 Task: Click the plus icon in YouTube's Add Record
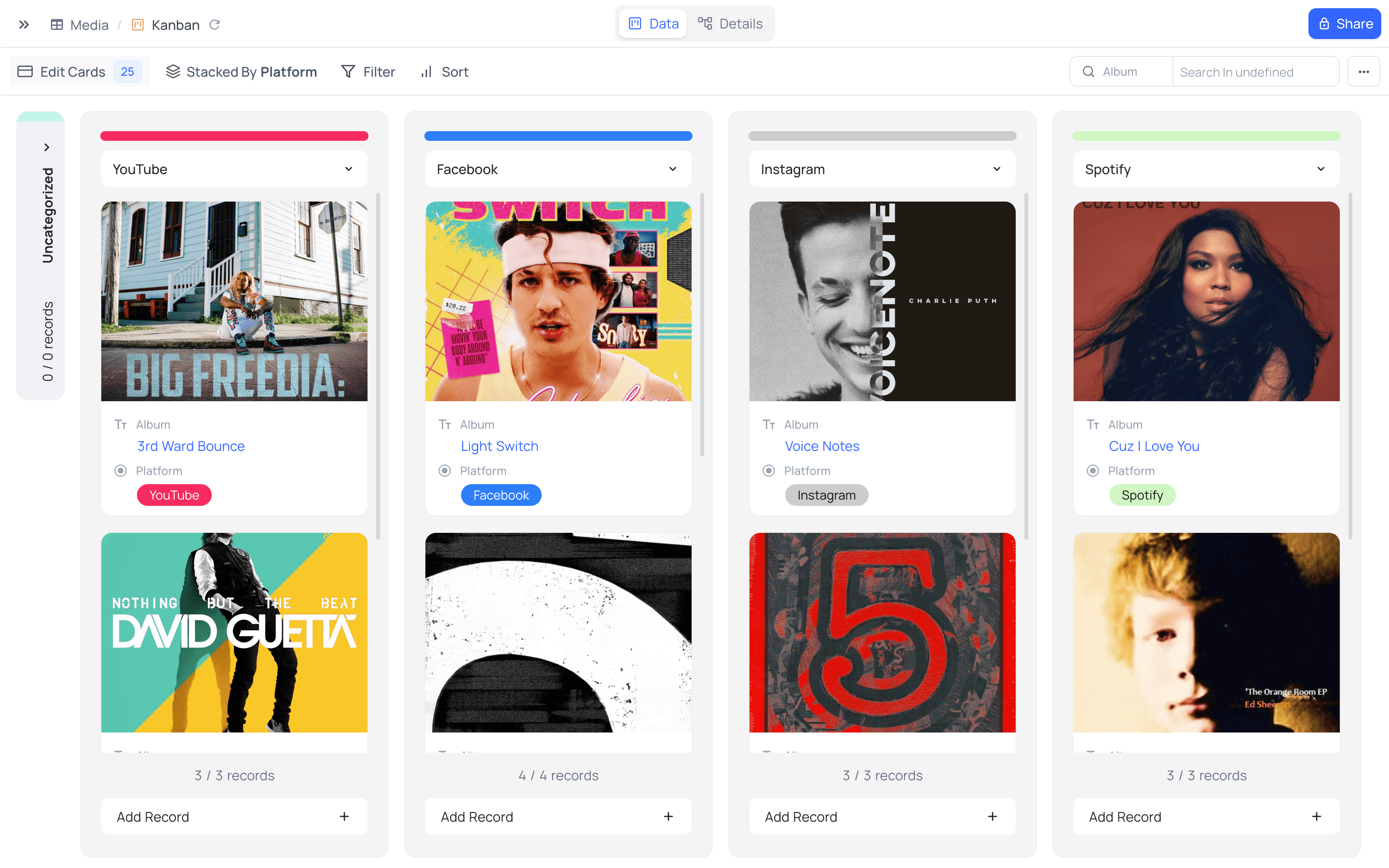pos(344,816)
